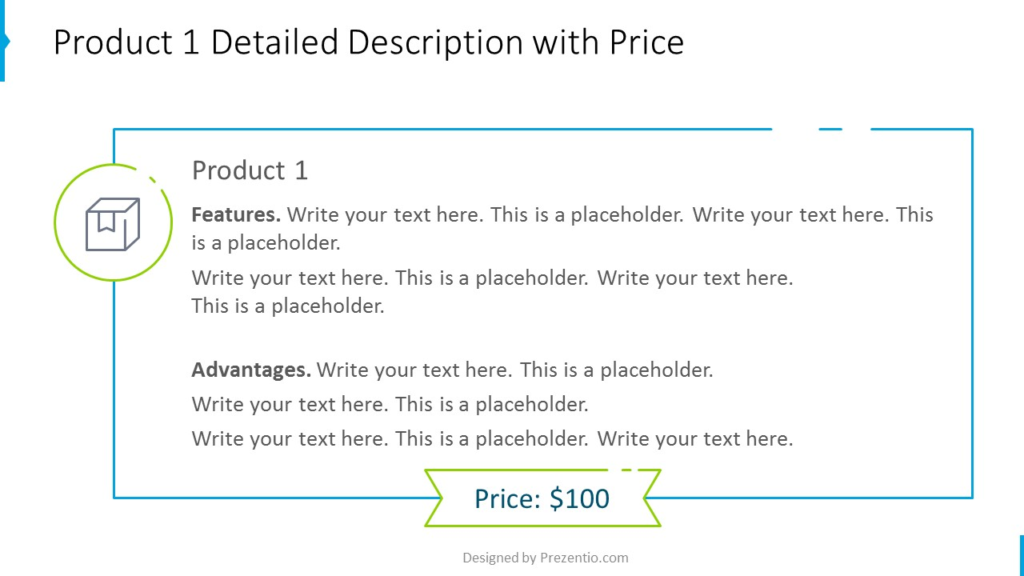The height and width of the screenshot is (576, 1024).
Task: Click the Advantages first line text
Action: pos(452,370)
